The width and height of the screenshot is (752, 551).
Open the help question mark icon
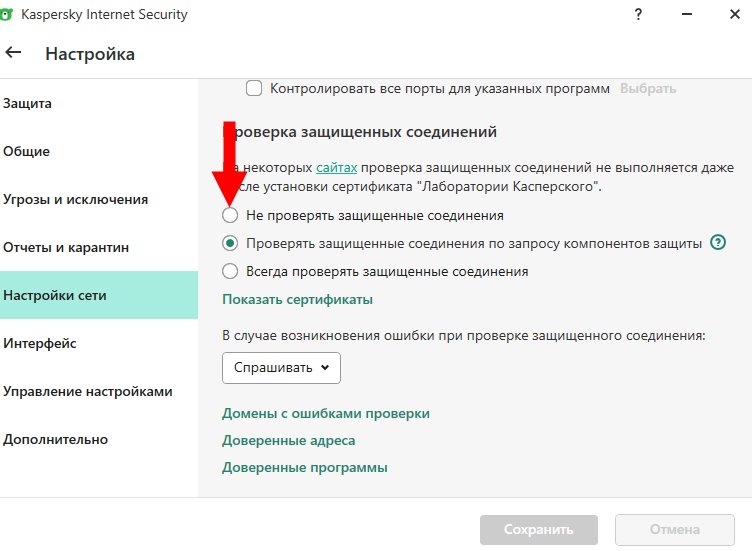tap(638, 15)
